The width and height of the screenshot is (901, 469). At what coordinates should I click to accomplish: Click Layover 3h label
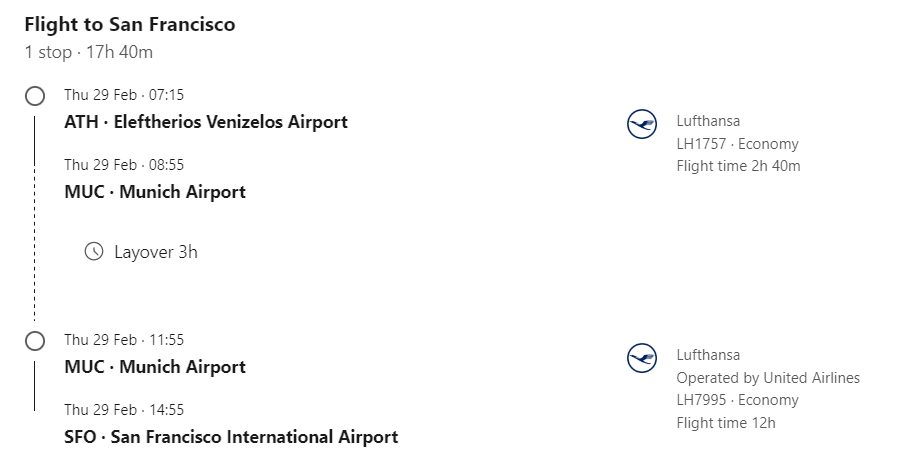156,252
